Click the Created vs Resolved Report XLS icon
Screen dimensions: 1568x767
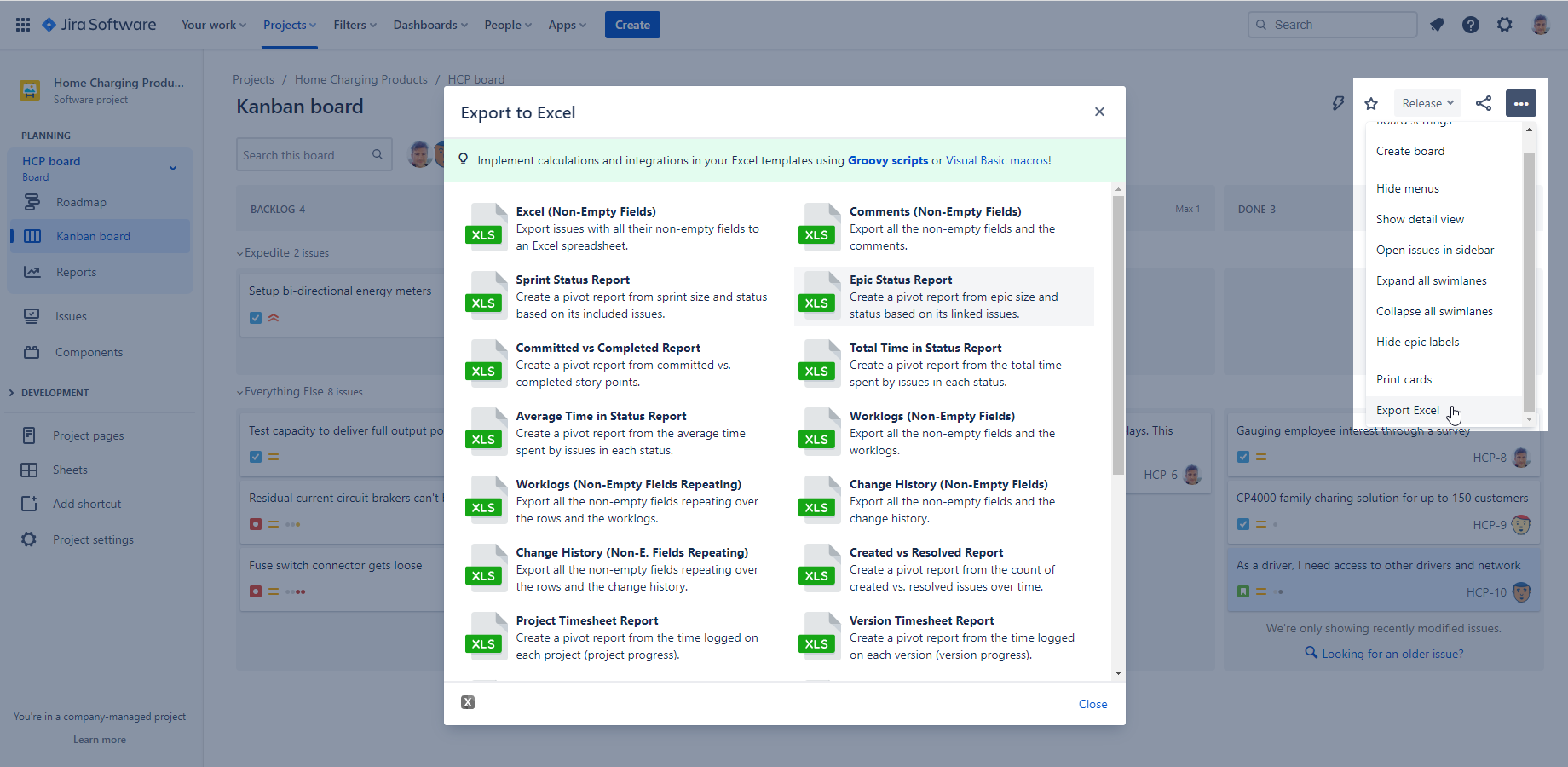point(819,567)
